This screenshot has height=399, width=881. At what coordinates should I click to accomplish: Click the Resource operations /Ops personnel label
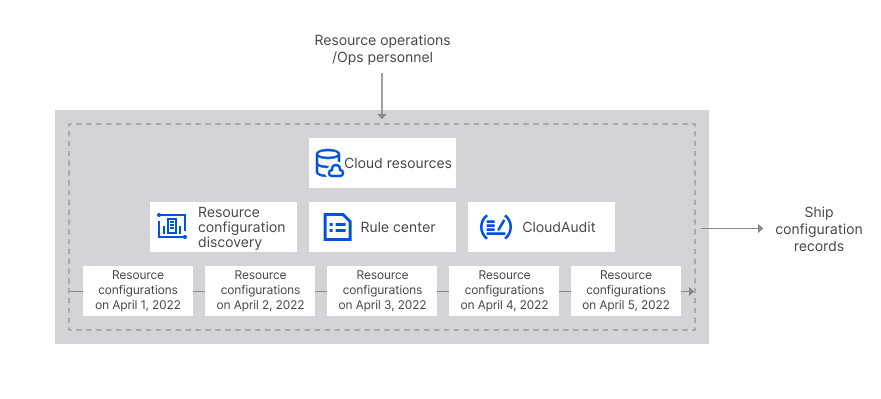(382, 49)
